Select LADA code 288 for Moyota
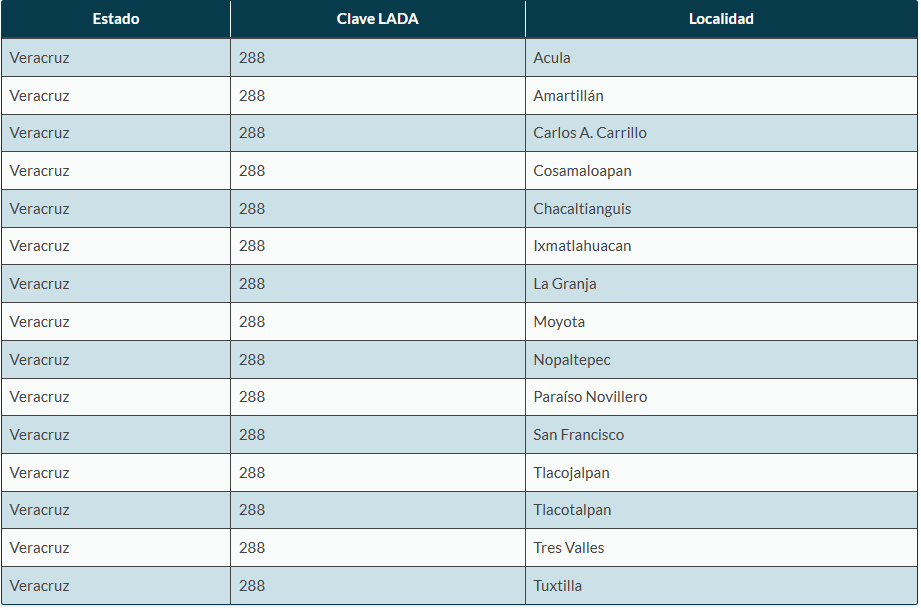Screen dimensions: 921x610 tap(252, 322)
